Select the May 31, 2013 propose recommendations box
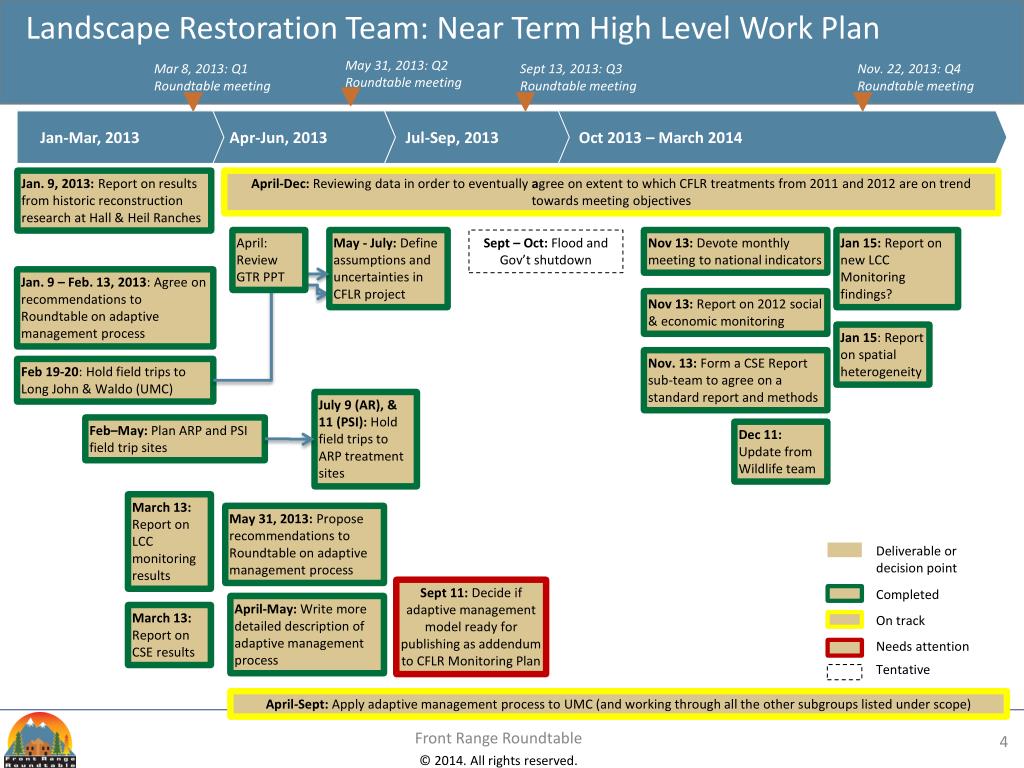 pyautogui.click(x=304, y=544)
